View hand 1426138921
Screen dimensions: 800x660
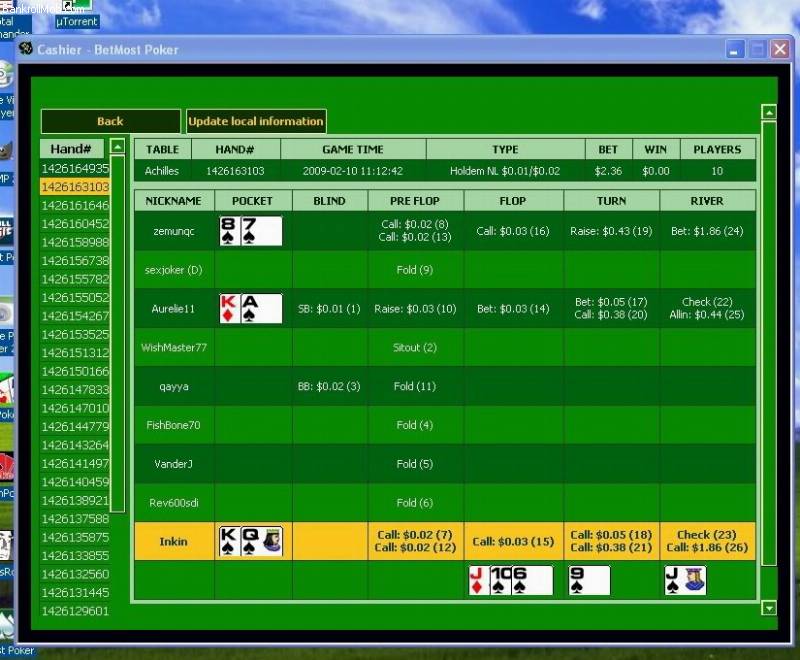75,500
